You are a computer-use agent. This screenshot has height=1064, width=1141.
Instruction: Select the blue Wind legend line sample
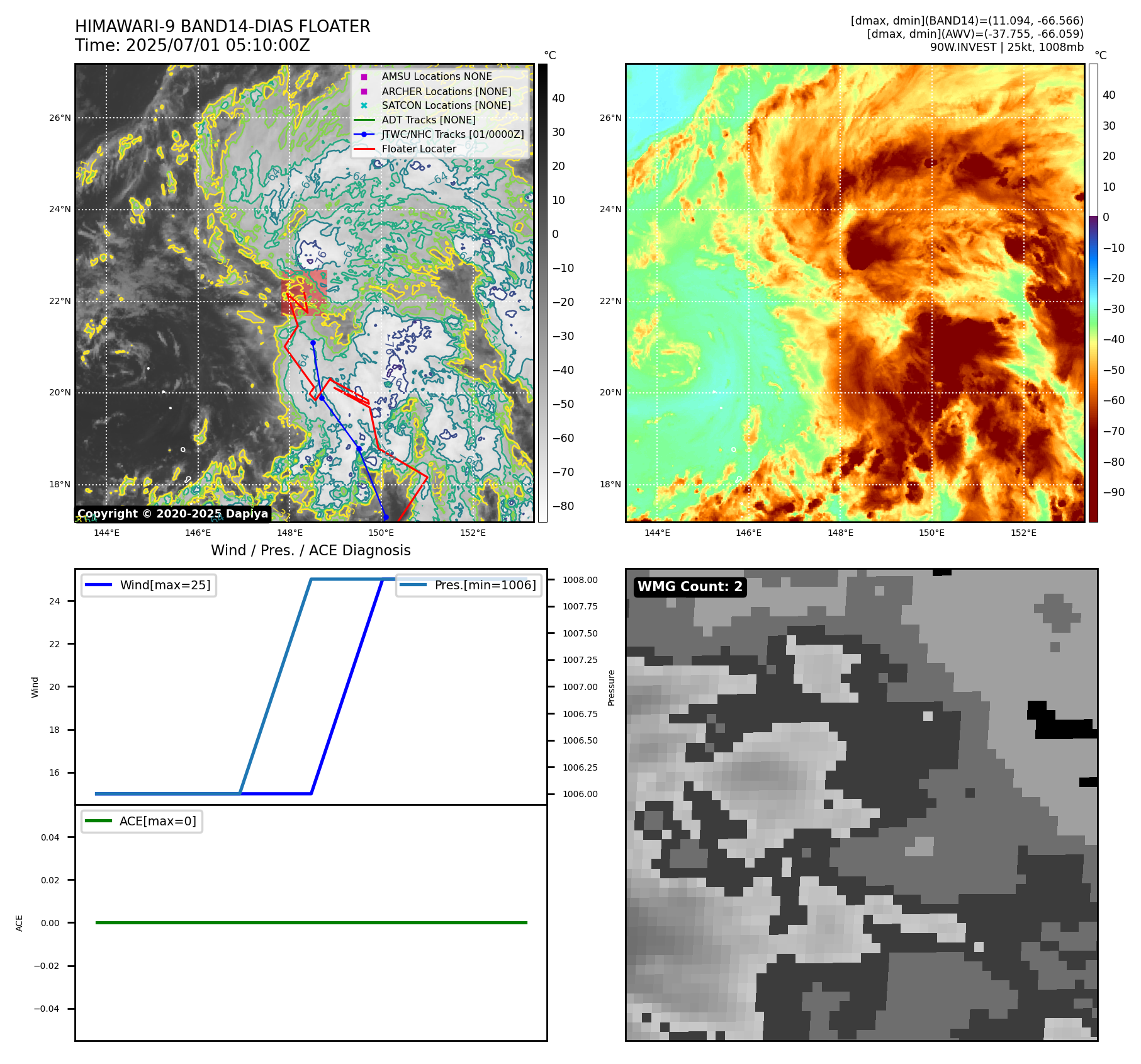(98, 585)
